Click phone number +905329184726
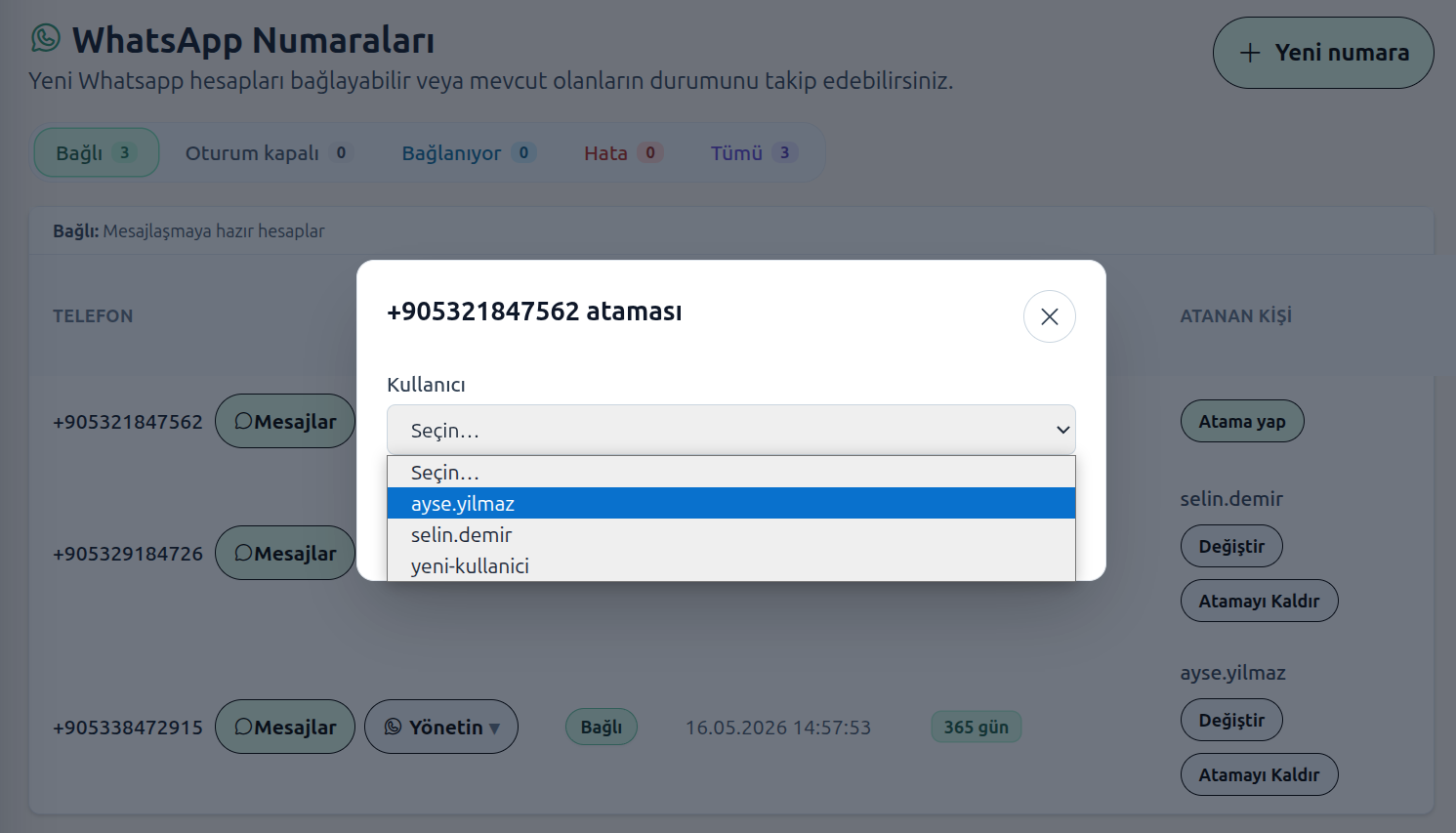This screenshot has width=1456, height=833. click(128, 554)
